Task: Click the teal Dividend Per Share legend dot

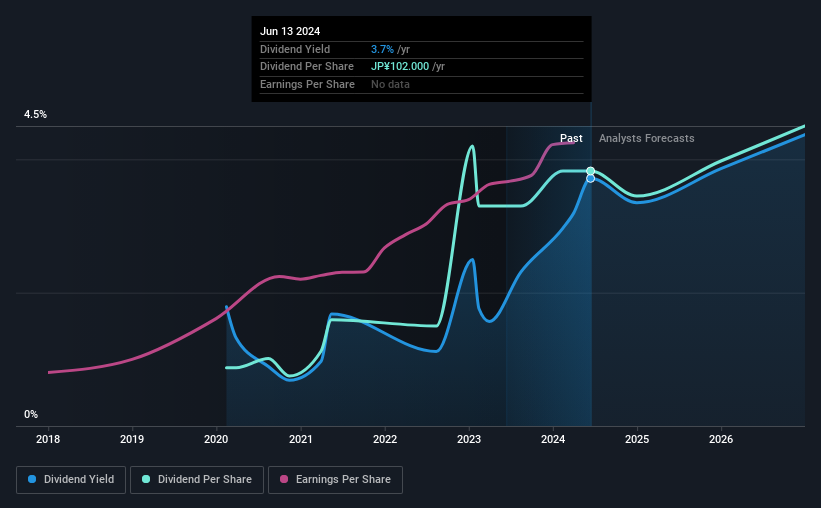Action: tap(146, 479)
